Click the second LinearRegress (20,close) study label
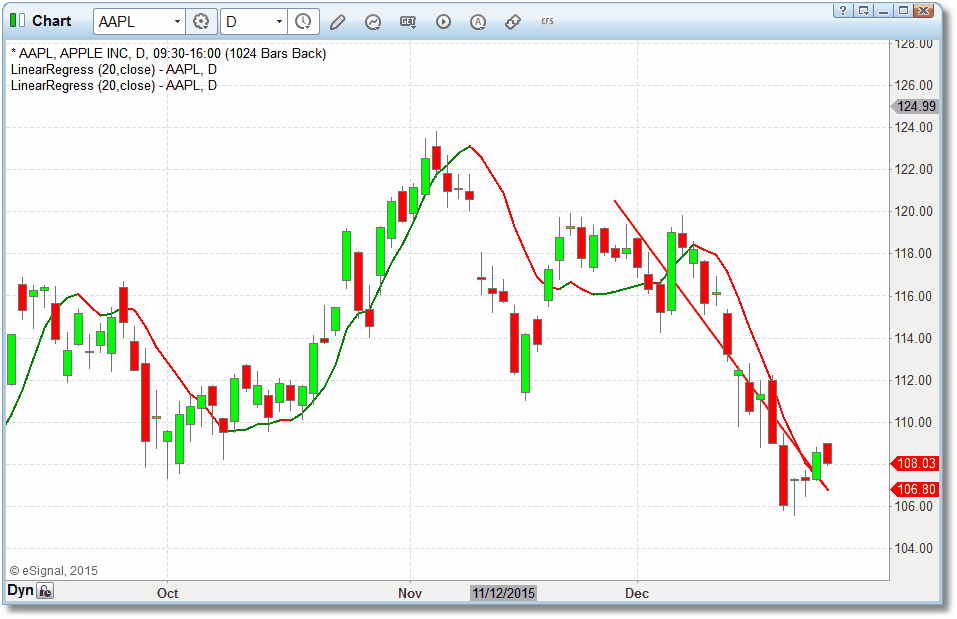Image resolution: width=957 pixels, height=619 pixels. click(x=114, y=85)
